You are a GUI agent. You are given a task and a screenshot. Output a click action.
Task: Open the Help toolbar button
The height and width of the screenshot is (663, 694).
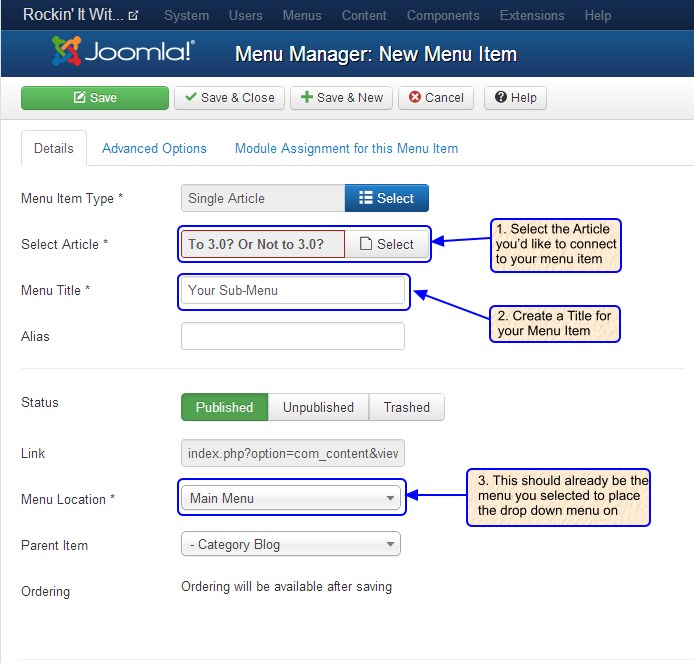(x=515, y=98)
